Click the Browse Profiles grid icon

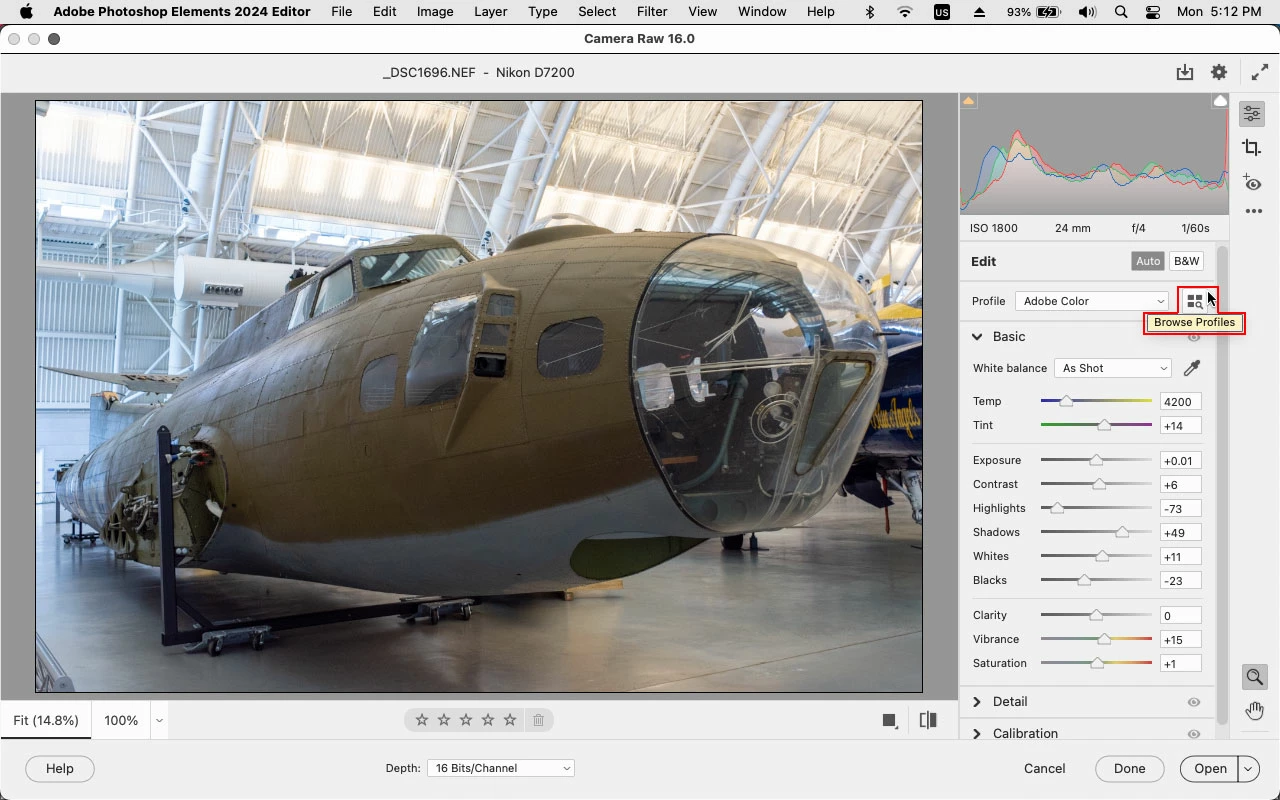[x=1194, y=301]
